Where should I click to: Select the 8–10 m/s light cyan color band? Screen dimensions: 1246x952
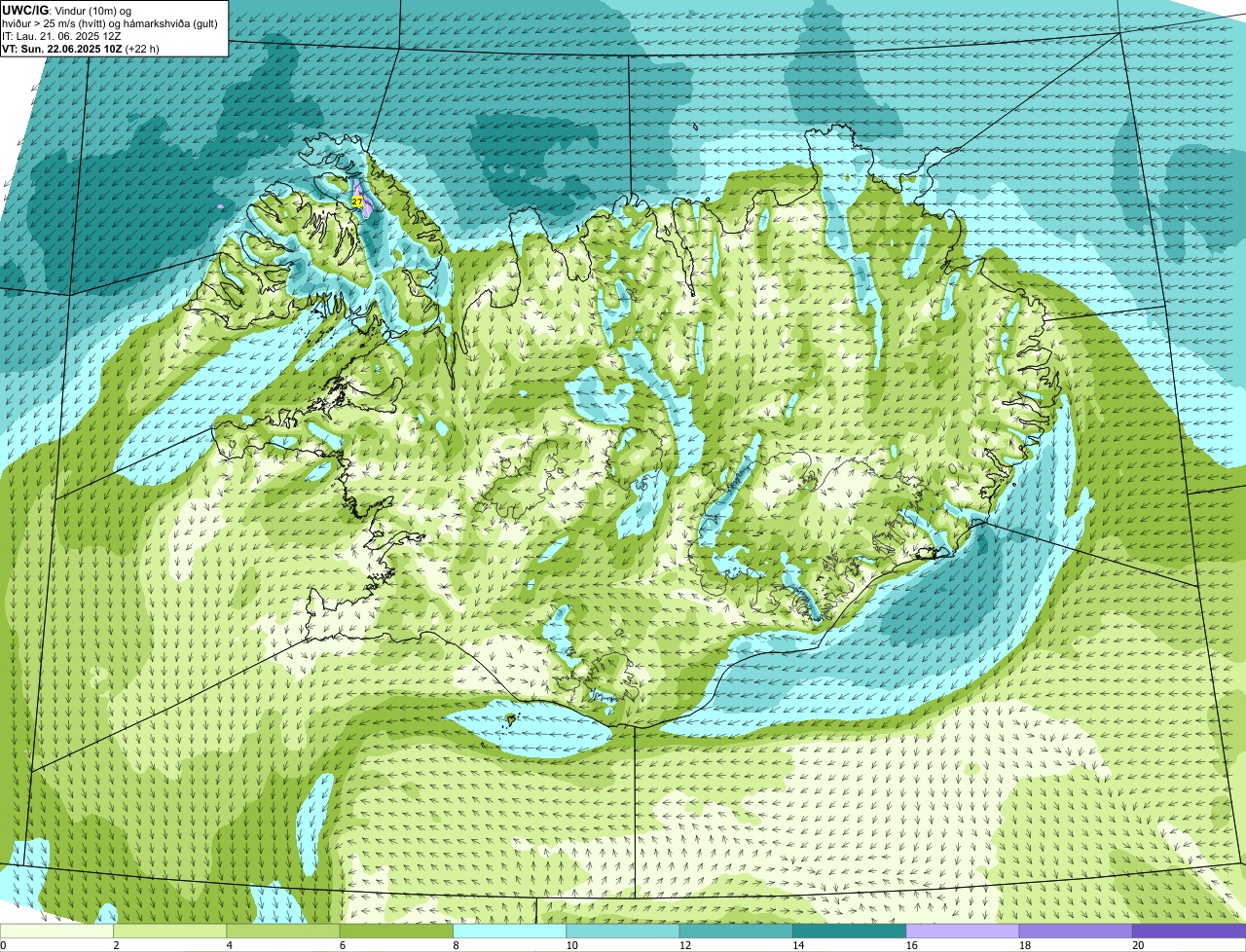(x=509, y=931)
